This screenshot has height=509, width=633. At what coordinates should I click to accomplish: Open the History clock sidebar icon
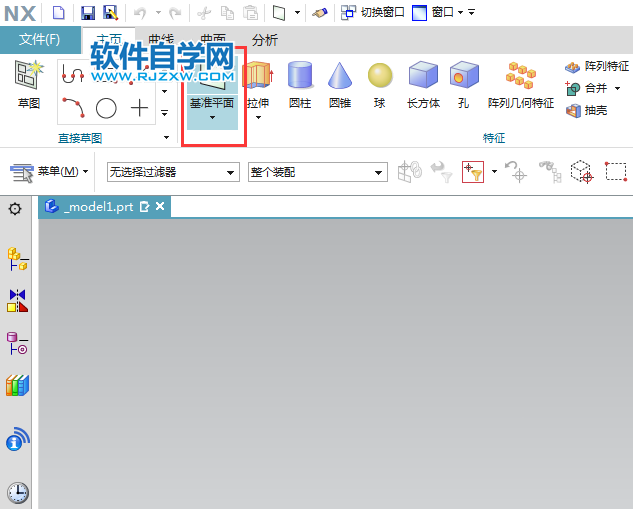click(x=18, y=492)
